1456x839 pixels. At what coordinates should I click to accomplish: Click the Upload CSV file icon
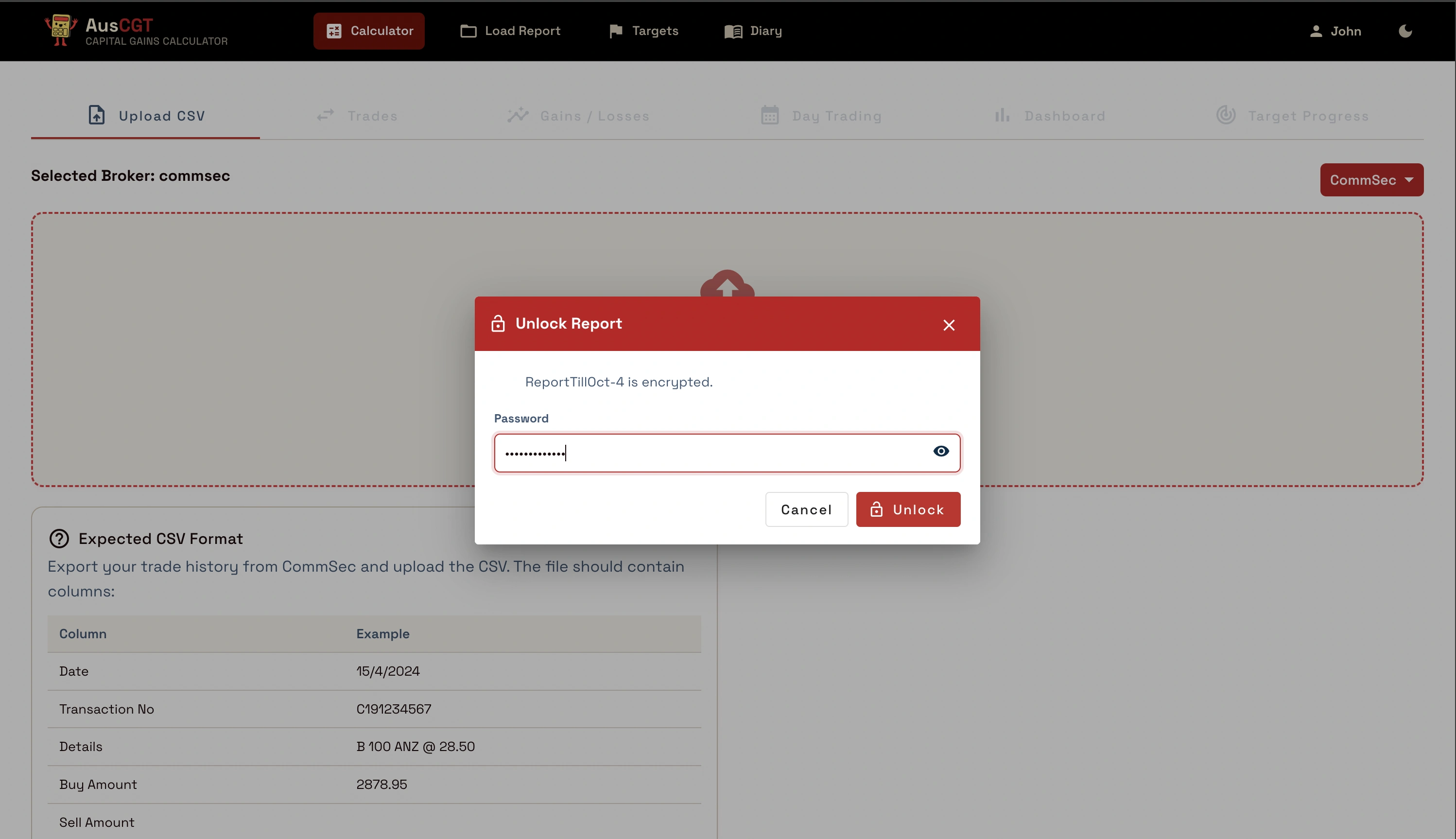96,115
